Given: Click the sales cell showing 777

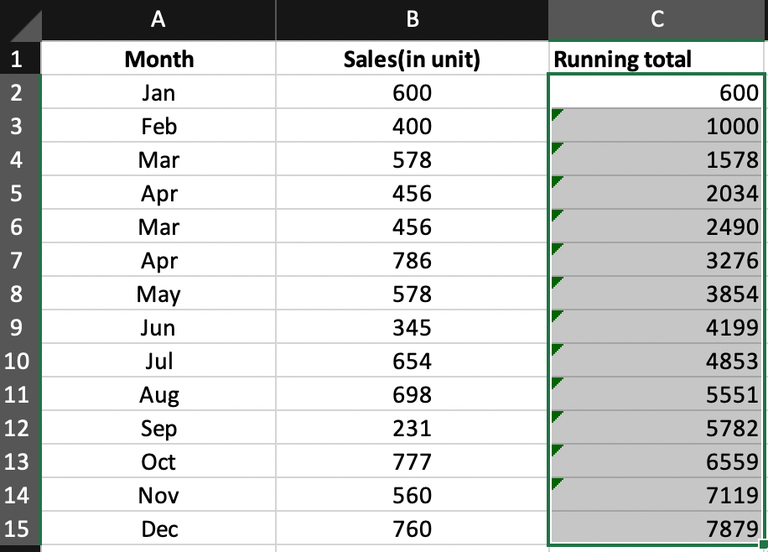Looking at the screenshot, I should coord(412,461).
